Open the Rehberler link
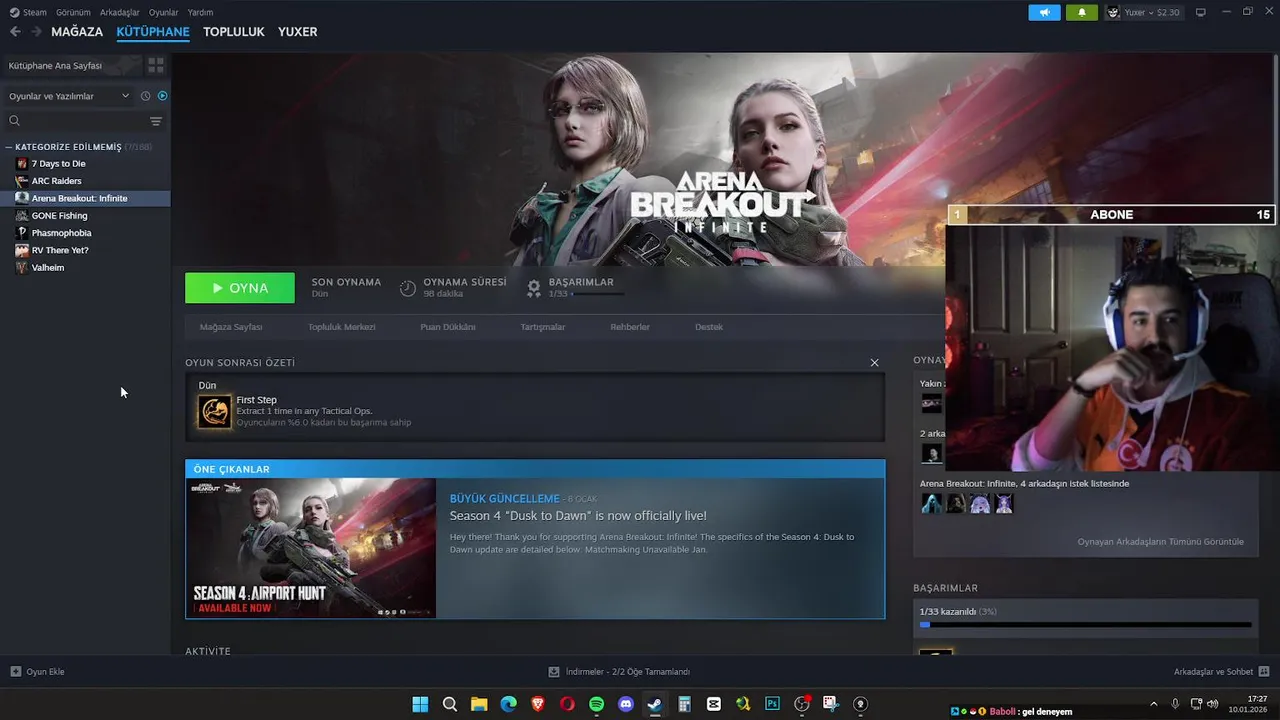The image size is (1280, 720). point(630,327)
